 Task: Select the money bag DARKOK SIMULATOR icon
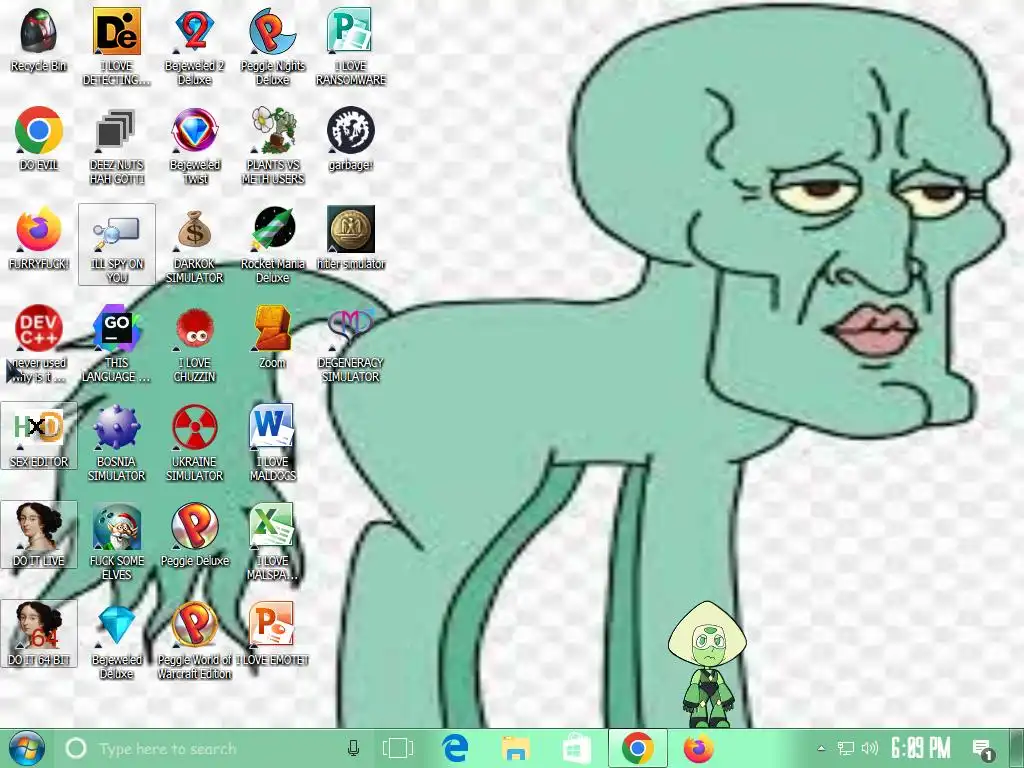195,229
